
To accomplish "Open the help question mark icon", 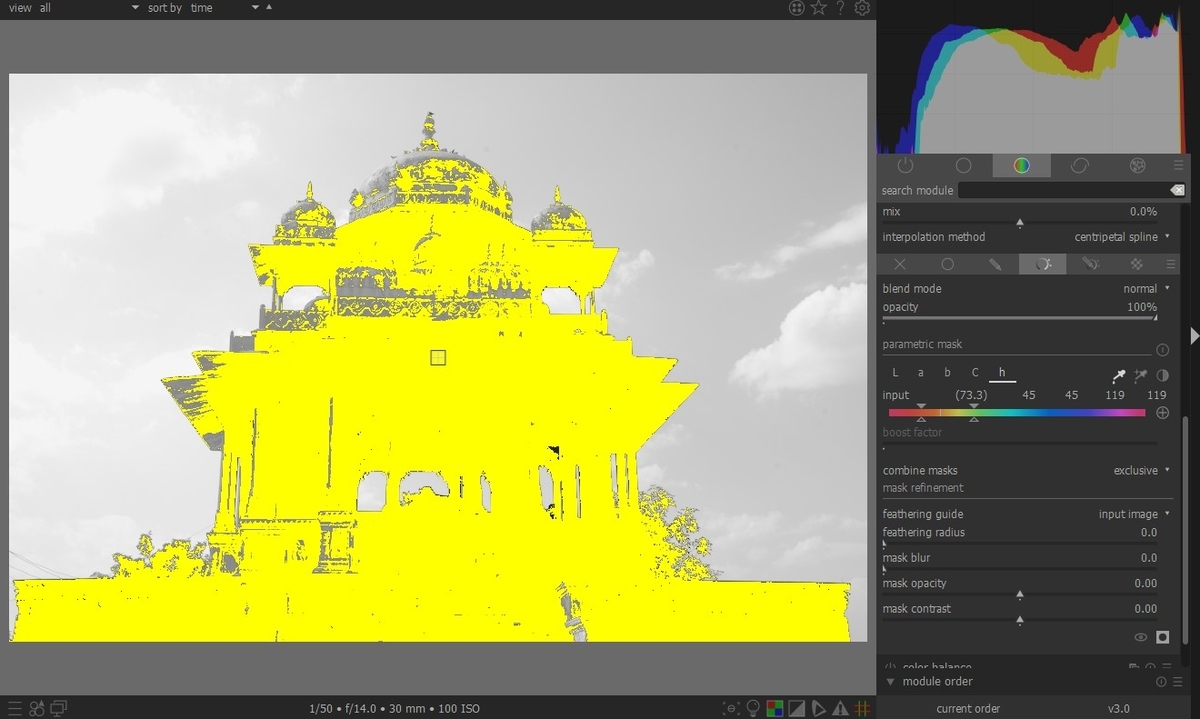I will (841, 8).
